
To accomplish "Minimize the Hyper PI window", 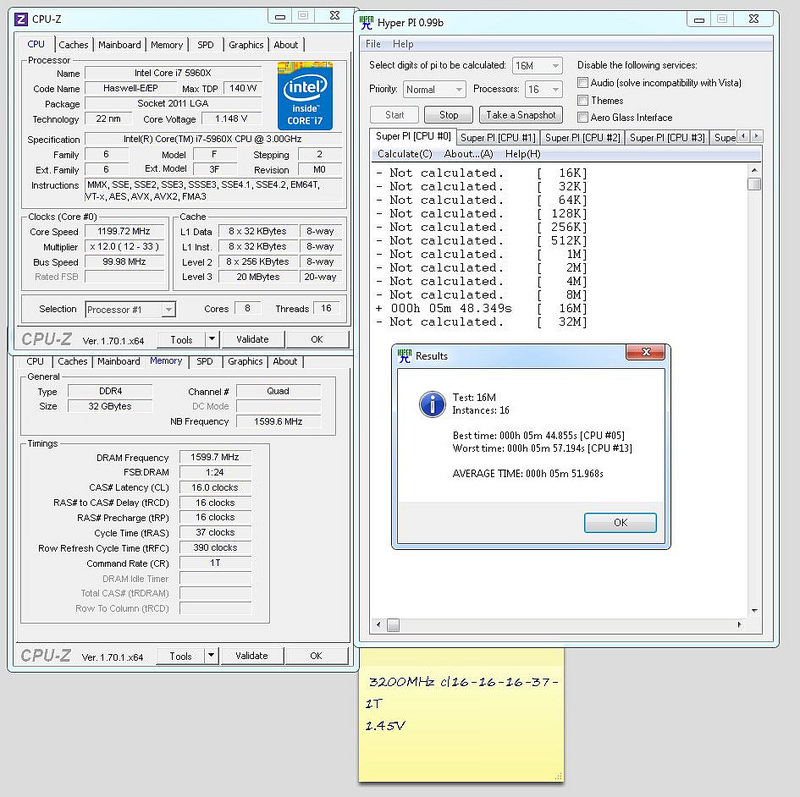I will point(699,19).
